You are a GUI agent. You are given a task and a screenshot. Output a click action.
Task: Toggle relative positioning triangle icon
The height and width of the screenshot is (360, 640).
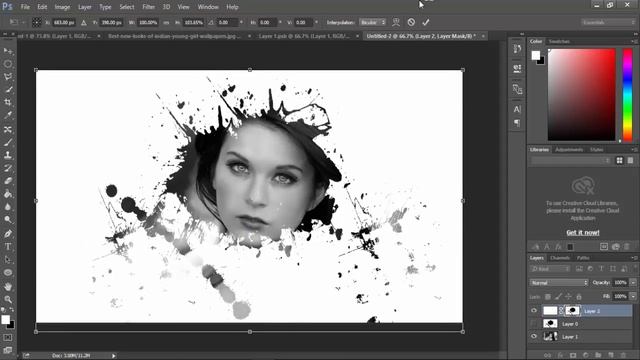(x=84, y=22)
